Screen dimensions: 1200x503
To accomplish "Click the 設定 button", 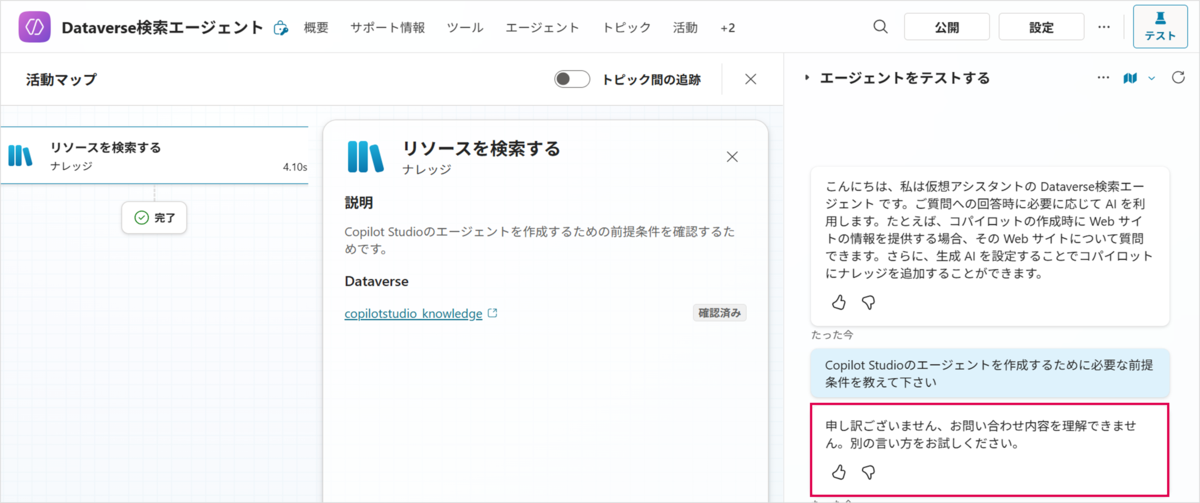I will 1041,27.
